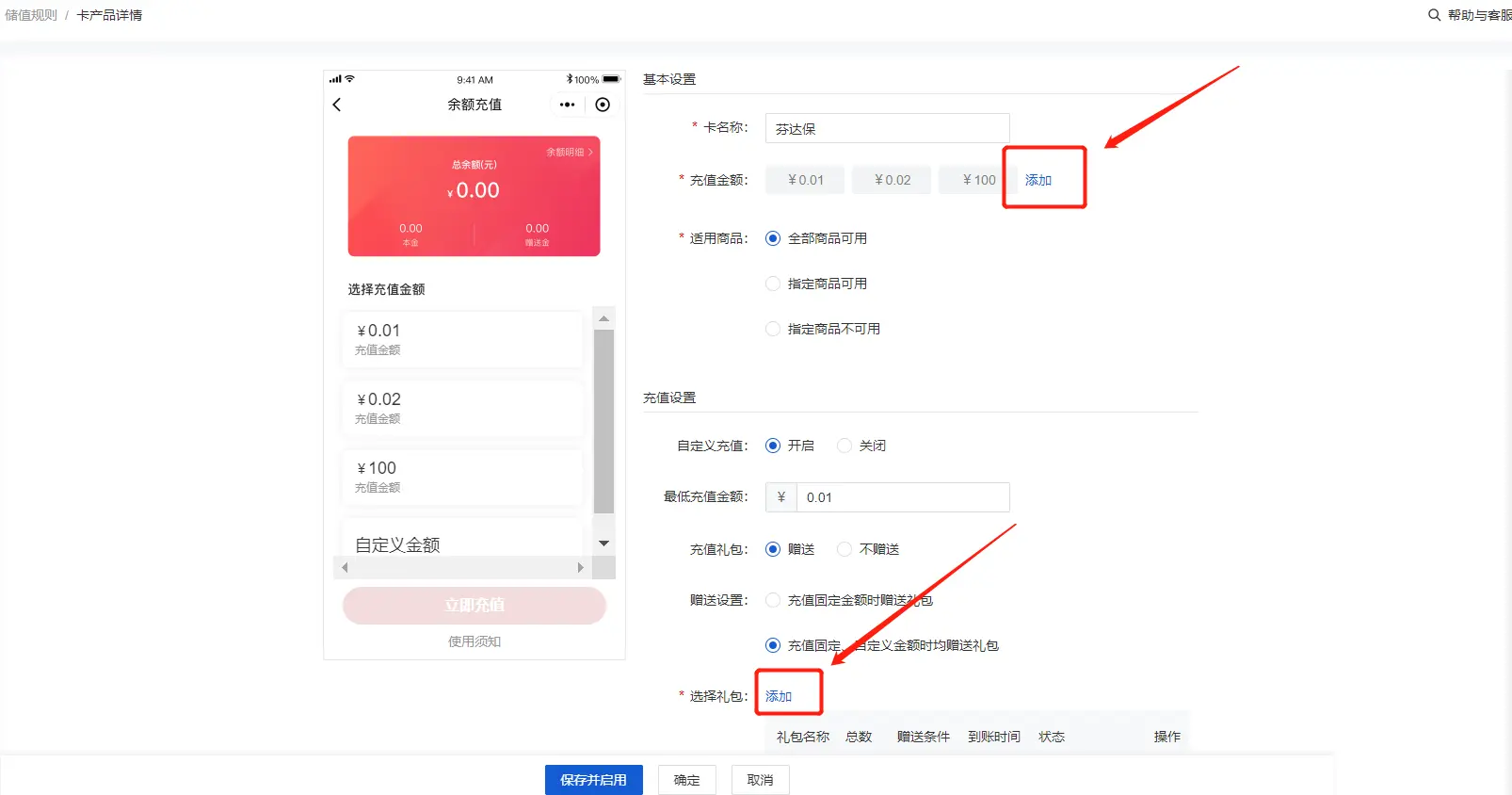This screenshot has height=795, width=1512.
Task: Open 余额明细 link on red balance card
Action: click(x=569, y=152)
